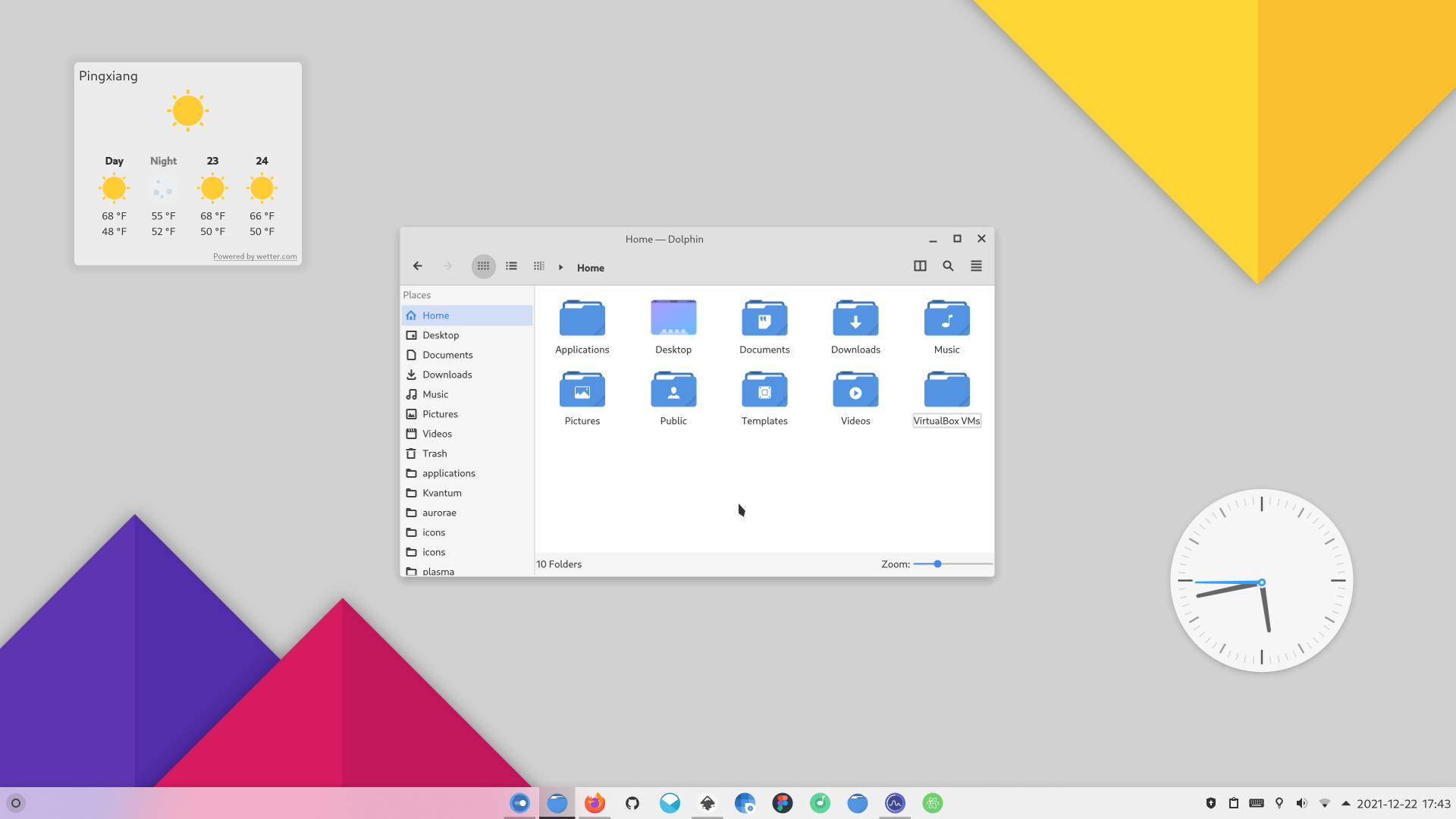This screenshot has height=819, width=1456.
Task: Select the Videos folder icon in file view
Action: 855,389
